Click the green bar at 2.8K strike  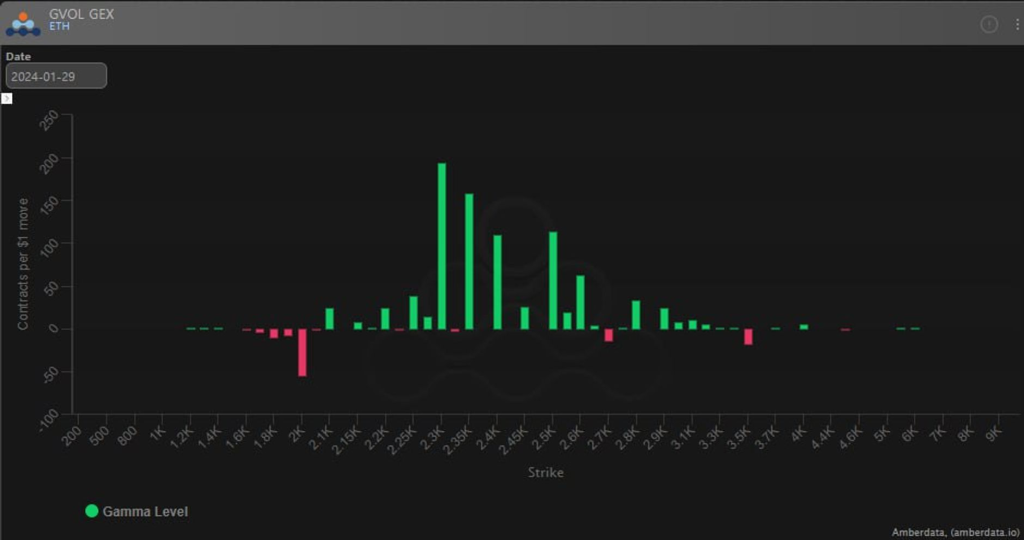636,314
